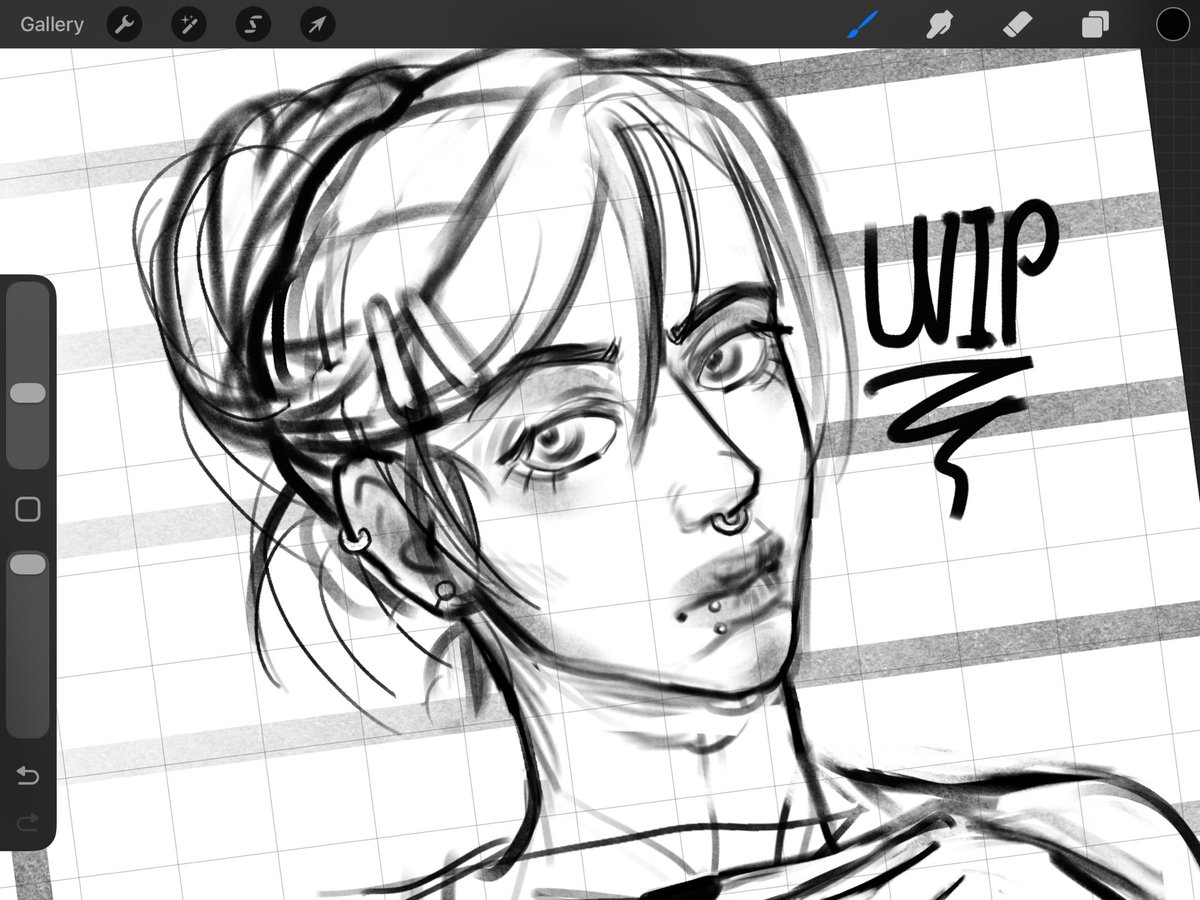The image size is (1200, 900).
Task: Open the Gallery view
Action: (52, 24)
